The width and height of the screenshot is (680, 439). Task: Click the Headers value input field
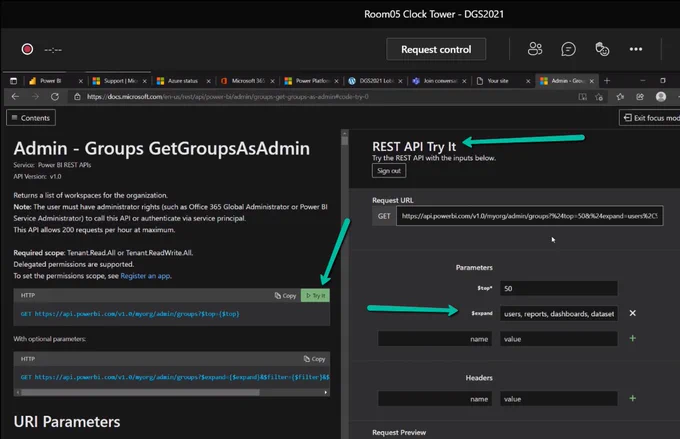tap(559, 399)
